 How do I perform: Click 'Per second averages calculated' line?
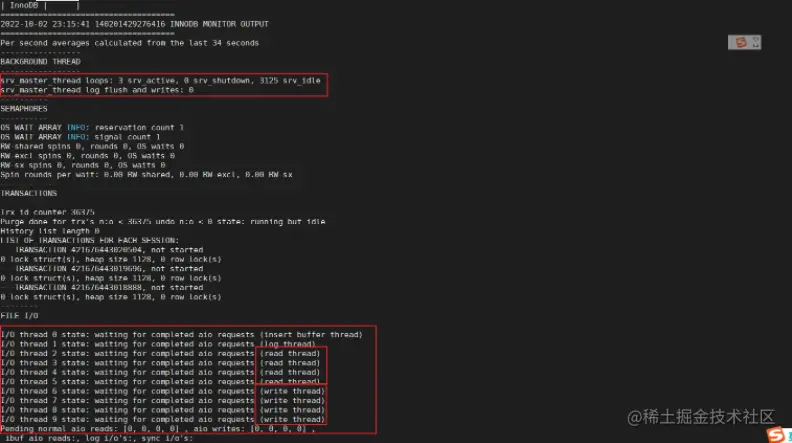[x=130, y=43]
